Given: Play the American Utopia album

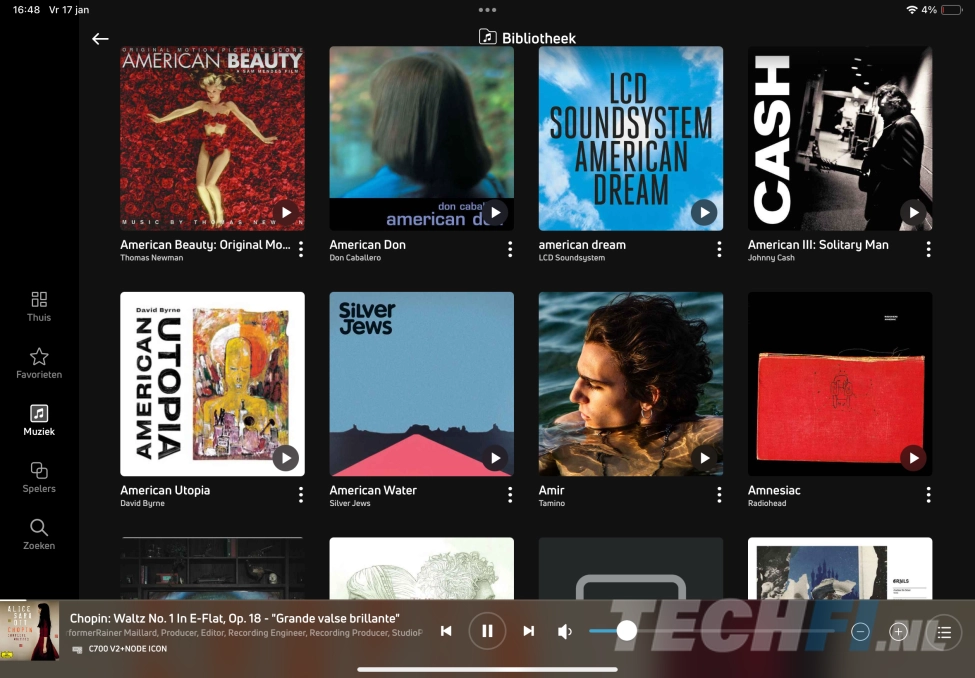Looking at the screenshot, I should [x=286, y=458].
